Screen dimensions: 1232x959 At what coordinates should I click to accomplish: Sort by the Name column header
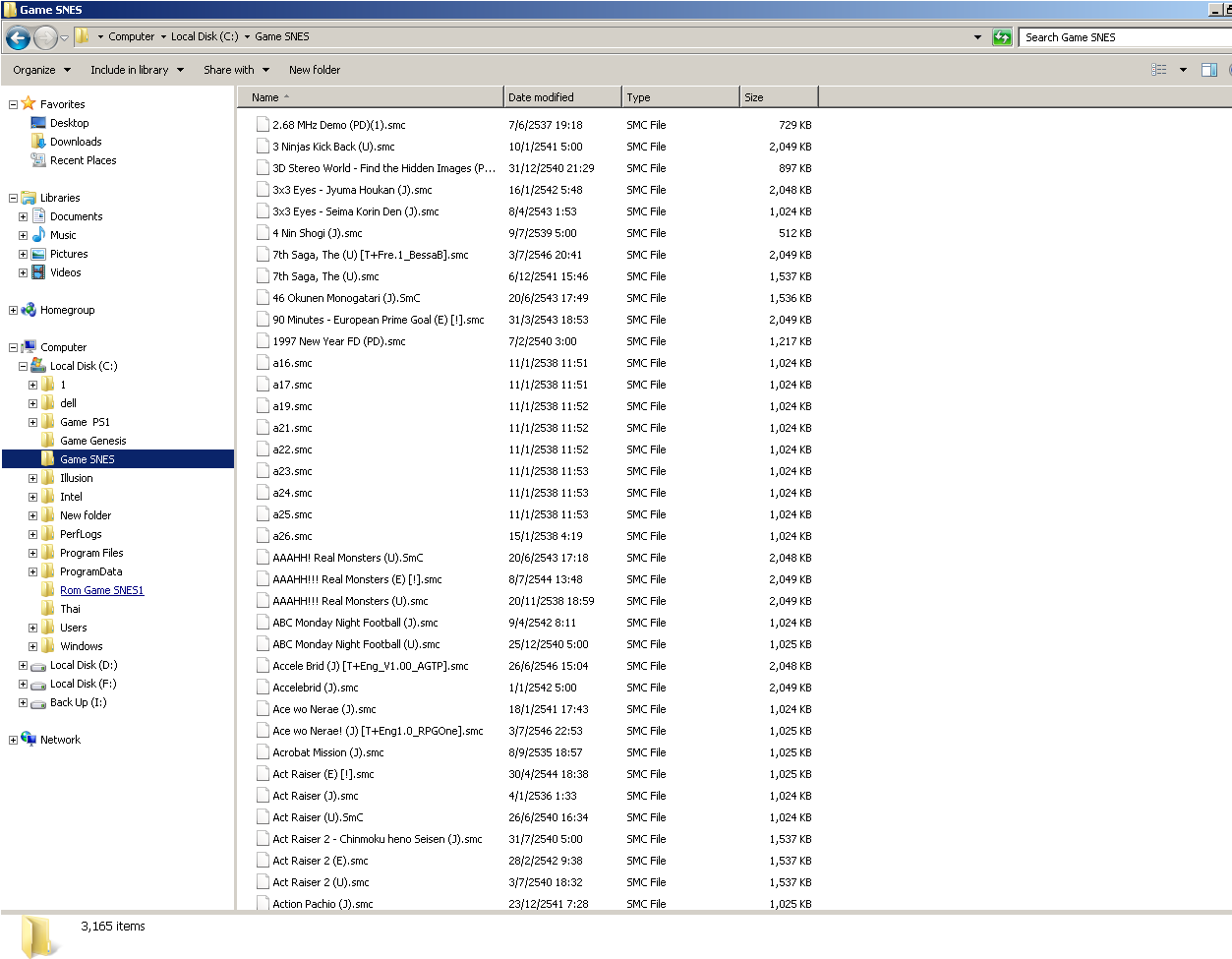coord(371,97)
